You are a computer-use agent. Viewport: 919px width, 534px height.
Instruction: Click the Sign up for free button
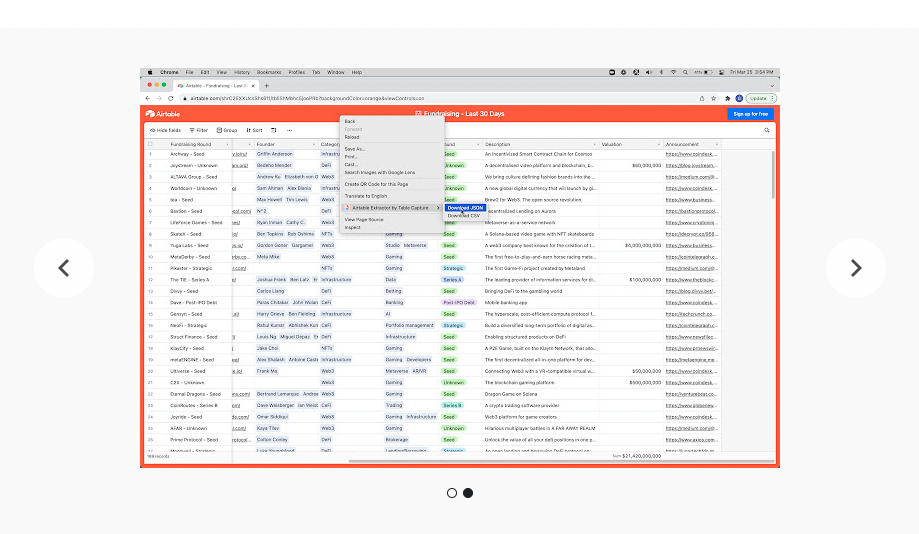pyautogui.click(x=750, y=114)
